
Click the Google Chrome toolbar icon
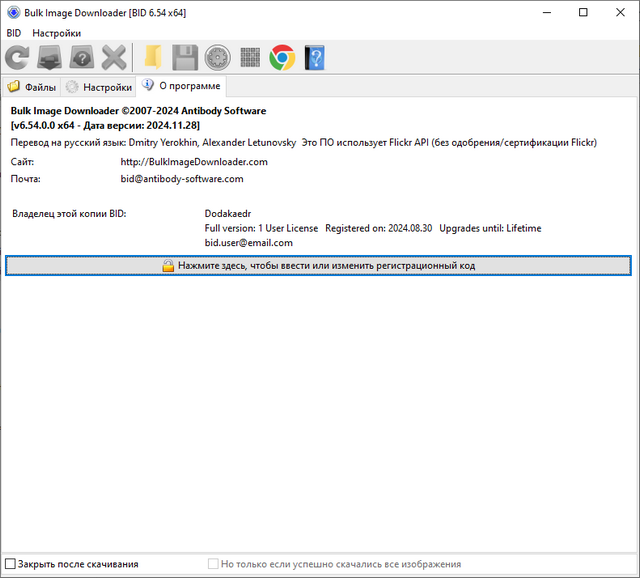tap(282, 58)
